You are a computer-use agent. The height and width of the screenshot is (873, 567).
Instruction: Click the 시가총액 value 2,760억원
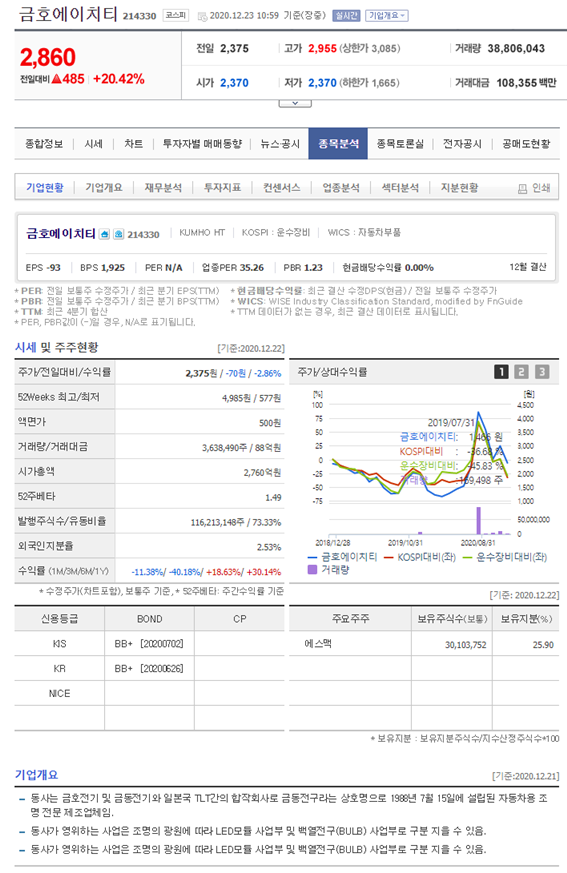click(262, 473)
